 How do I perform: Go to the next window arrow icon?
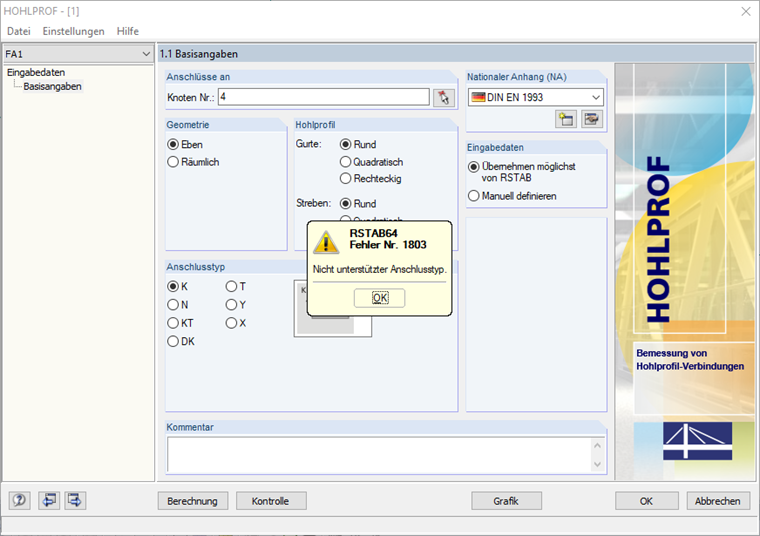point(75,500)
